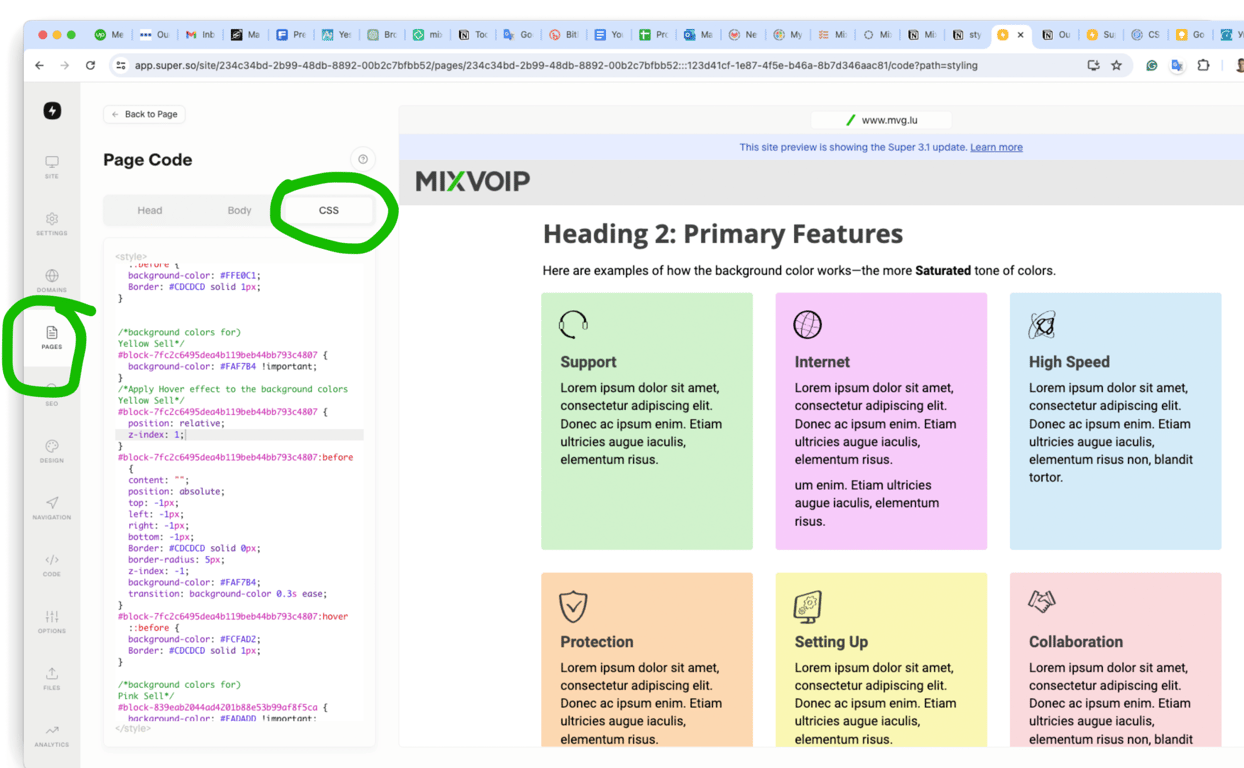Open the Options section
1244x768 pixels.
52,622
